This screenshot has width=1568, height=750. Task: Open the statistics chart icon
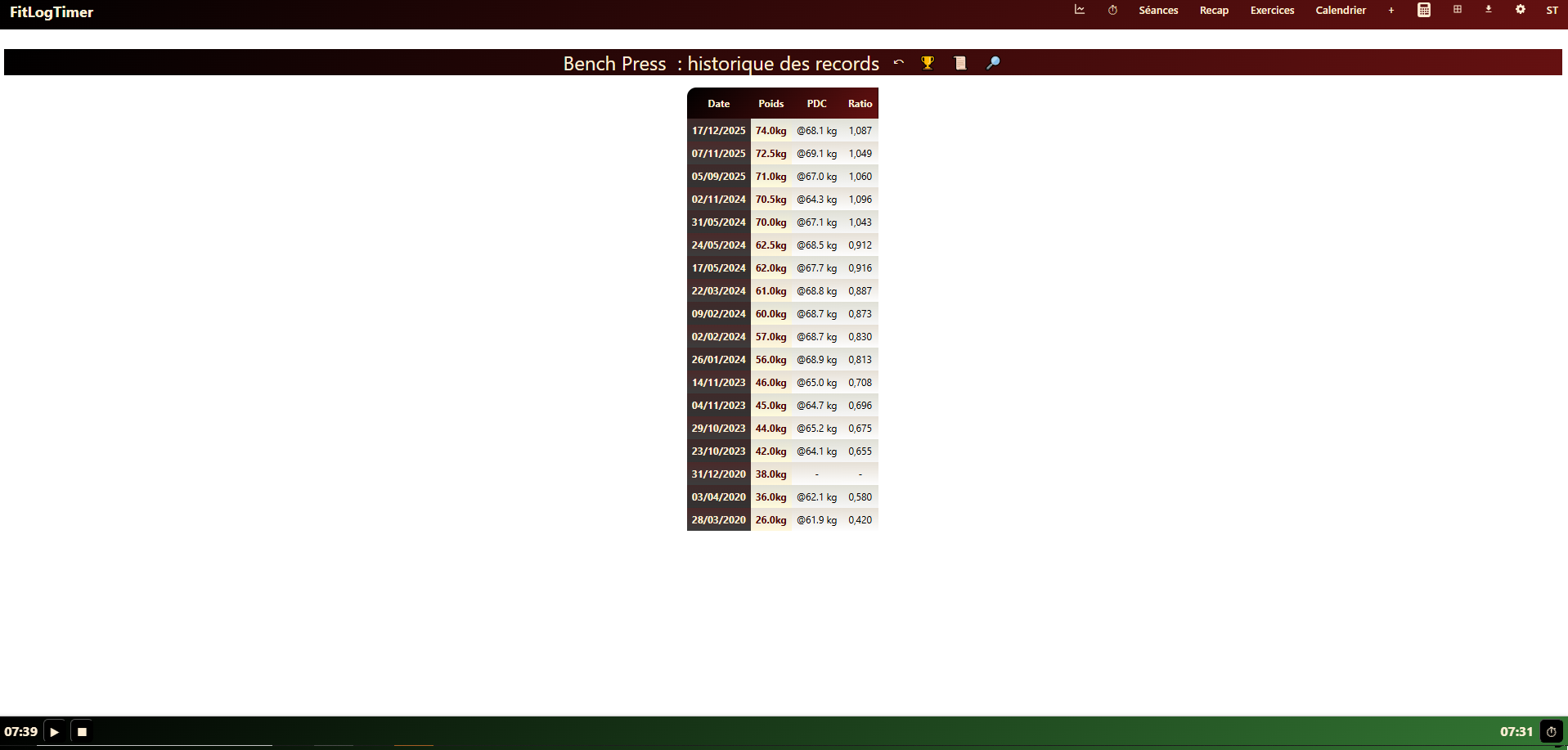[x=1079, y=10]
